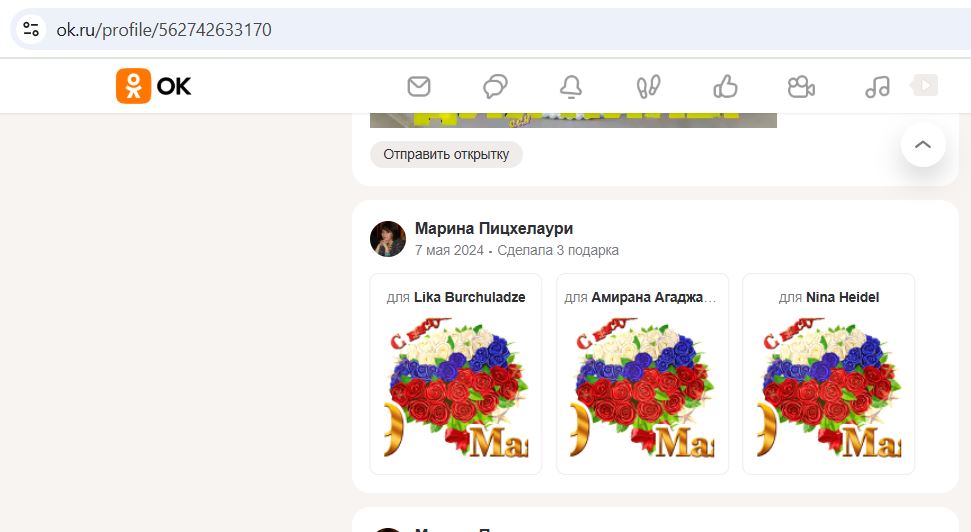The image size is (971, 532).
Task: Click Марина Пицхелаури avatar photo
Action: 388,238
